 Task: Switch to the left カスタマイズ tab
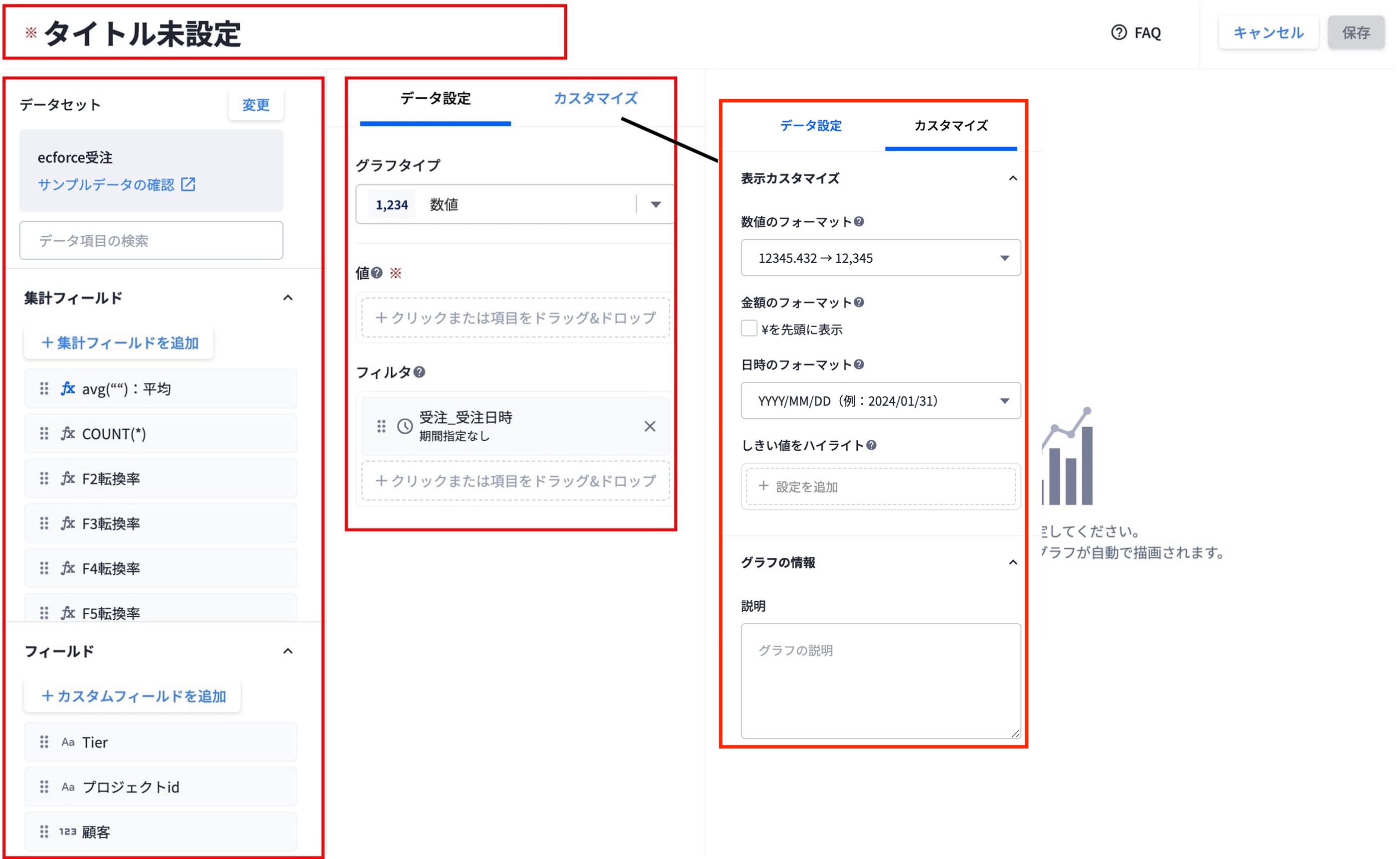tap(595, 99)
